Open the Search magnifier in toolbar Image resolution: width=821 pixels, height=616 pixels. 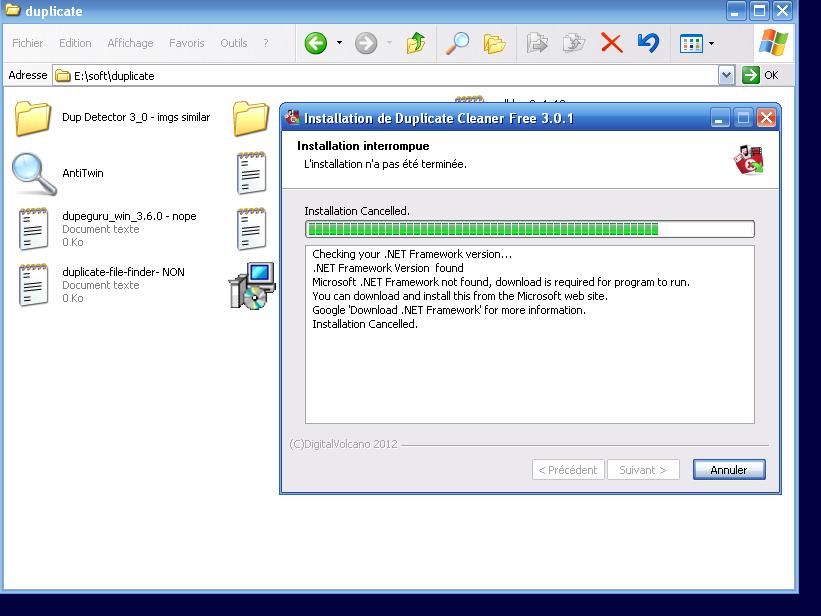pyautogui.click(x=457, y=43)
